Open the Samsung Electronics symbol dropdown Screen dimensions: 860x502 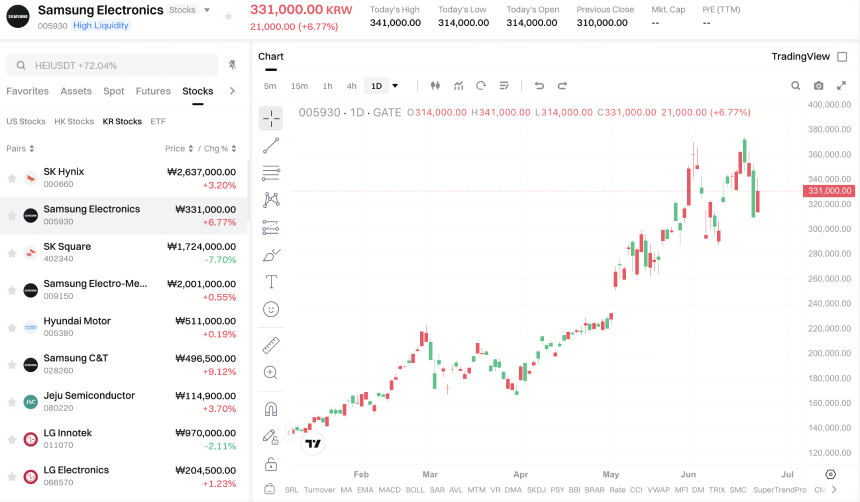pyautogui.click(x=207, y=10)
